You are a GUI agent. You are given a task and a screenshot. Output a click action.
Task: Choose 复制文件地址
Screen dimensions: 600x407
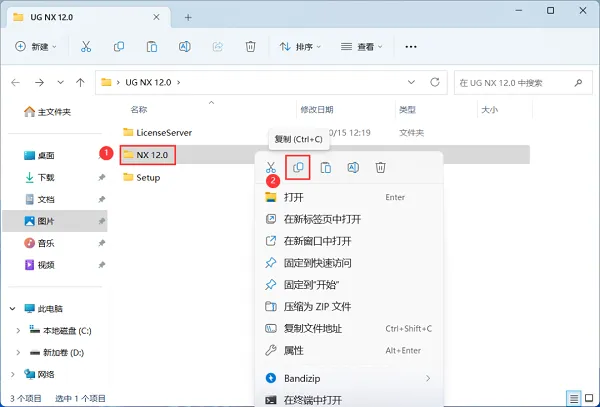(x=349, y=329)
